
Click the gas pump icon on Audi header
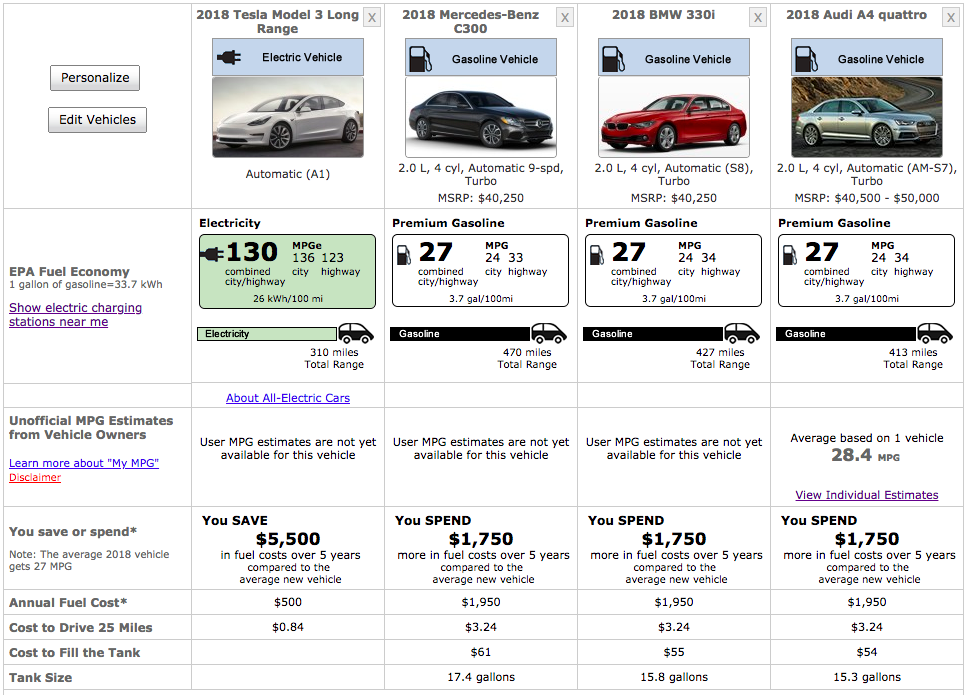click(806, 59)
